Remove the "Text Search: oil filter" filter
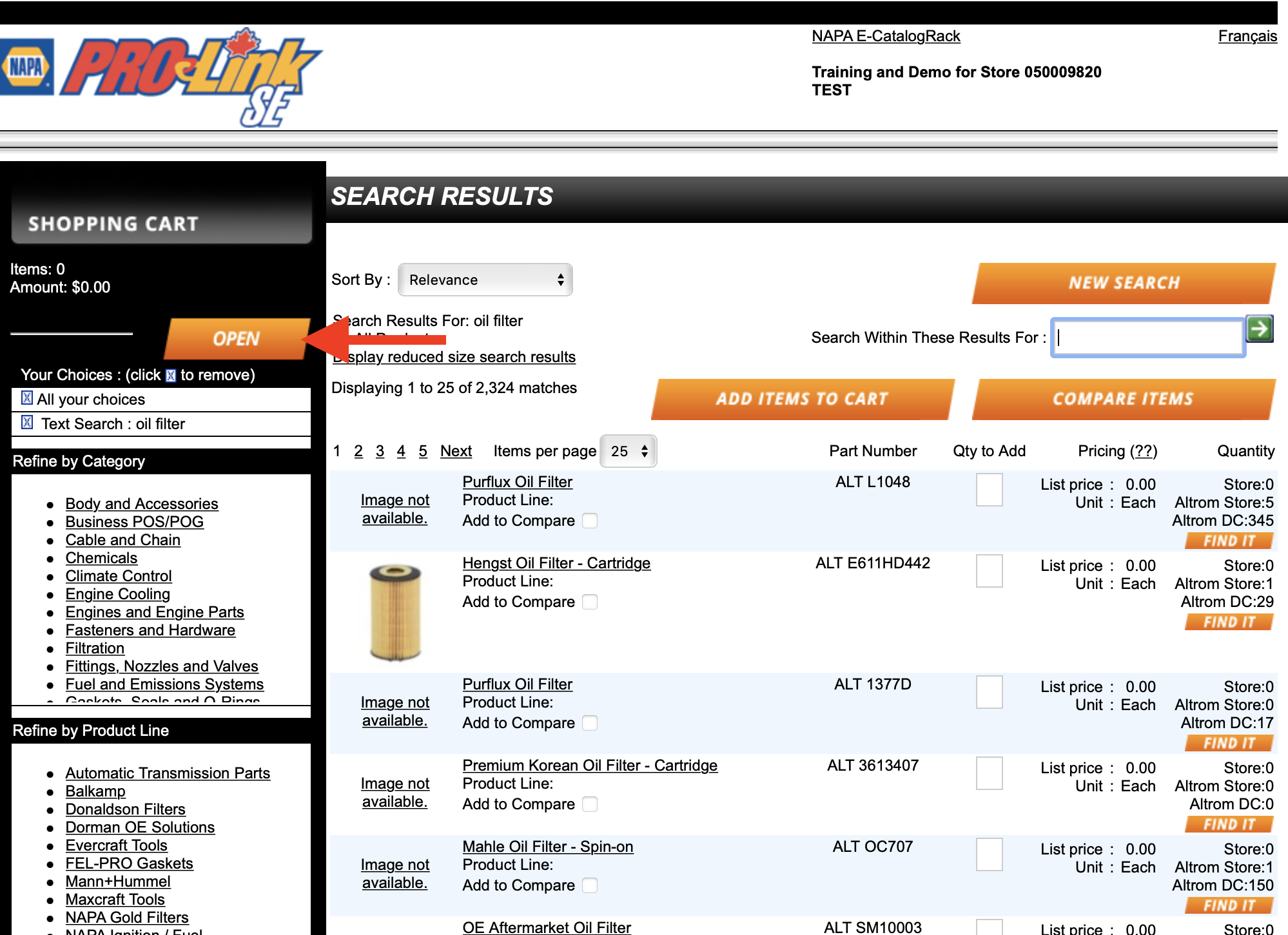The height and width of the screenshot is (935, 1288). 26,423
